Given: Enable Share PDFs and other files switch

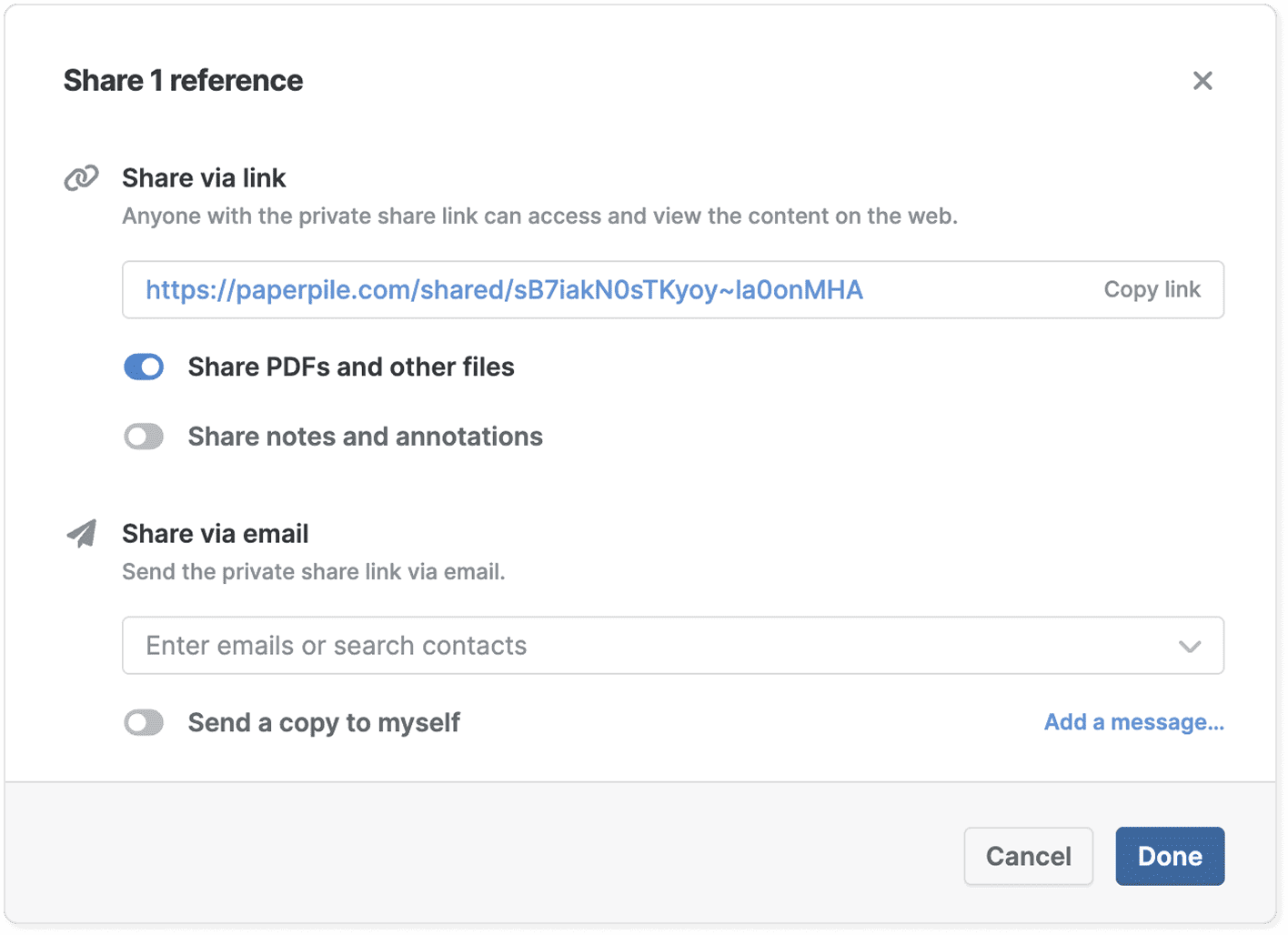Looking at the screenshot, I should [x=144, y=367].
